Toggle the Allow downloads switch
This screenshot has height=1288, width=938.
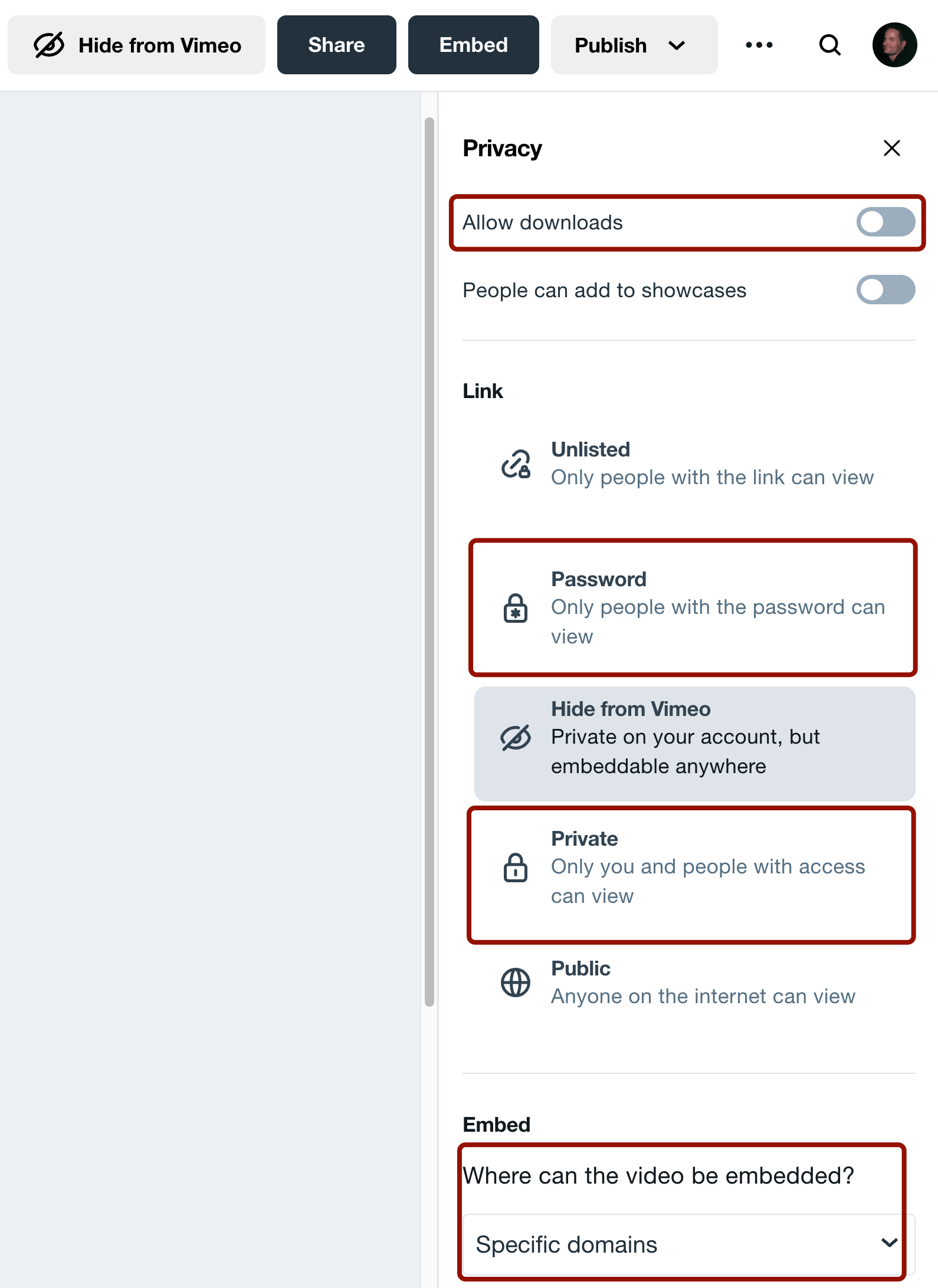coord(885,222)
